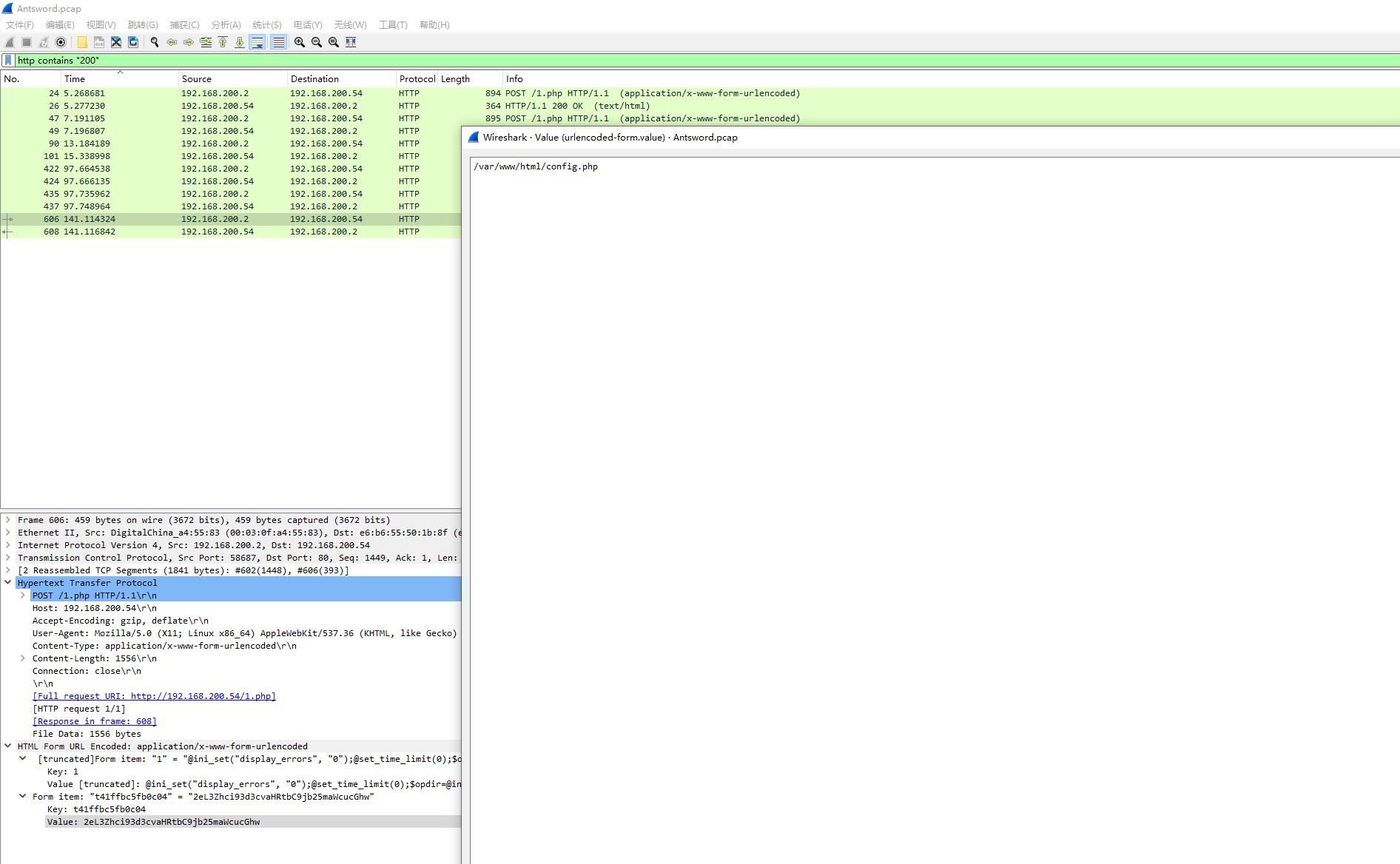The width and height of the screenshot is (1400, 864).
Task: Open the 编辑(E) menu
Action: (x=60, y=24)
